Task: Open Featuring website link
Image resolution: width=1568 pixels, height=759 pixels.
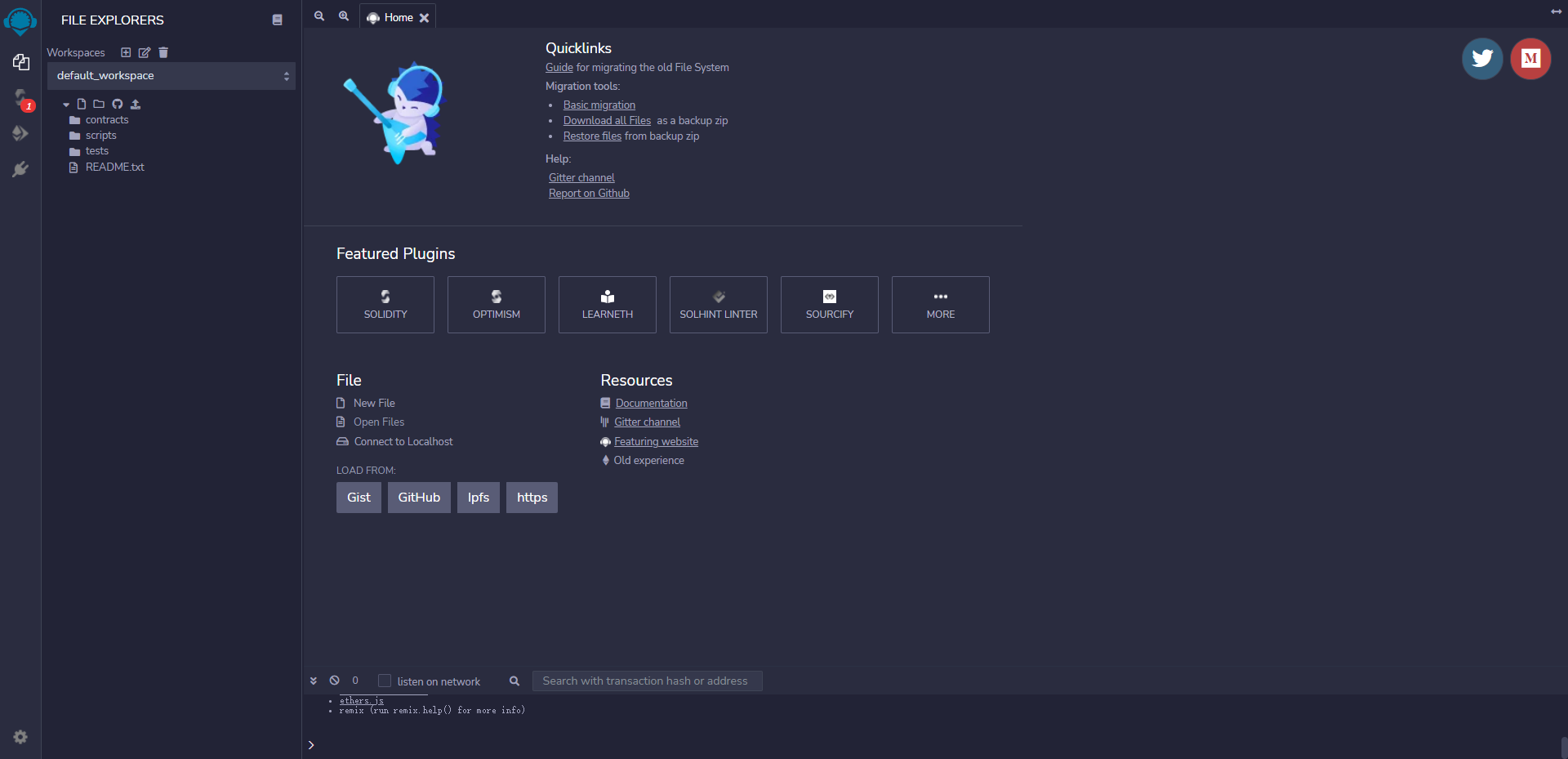Action: pos(656,441)
